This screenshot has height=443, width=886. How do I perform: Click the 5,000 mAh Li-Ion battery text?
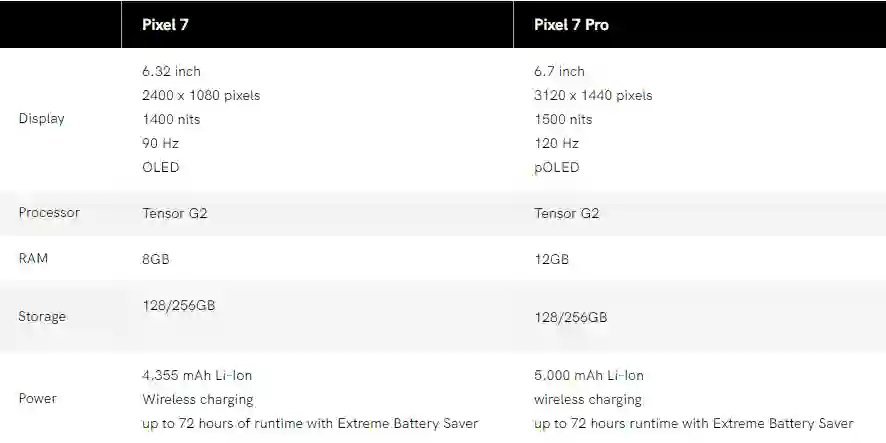pyautogui.click(x=589, y=375)
